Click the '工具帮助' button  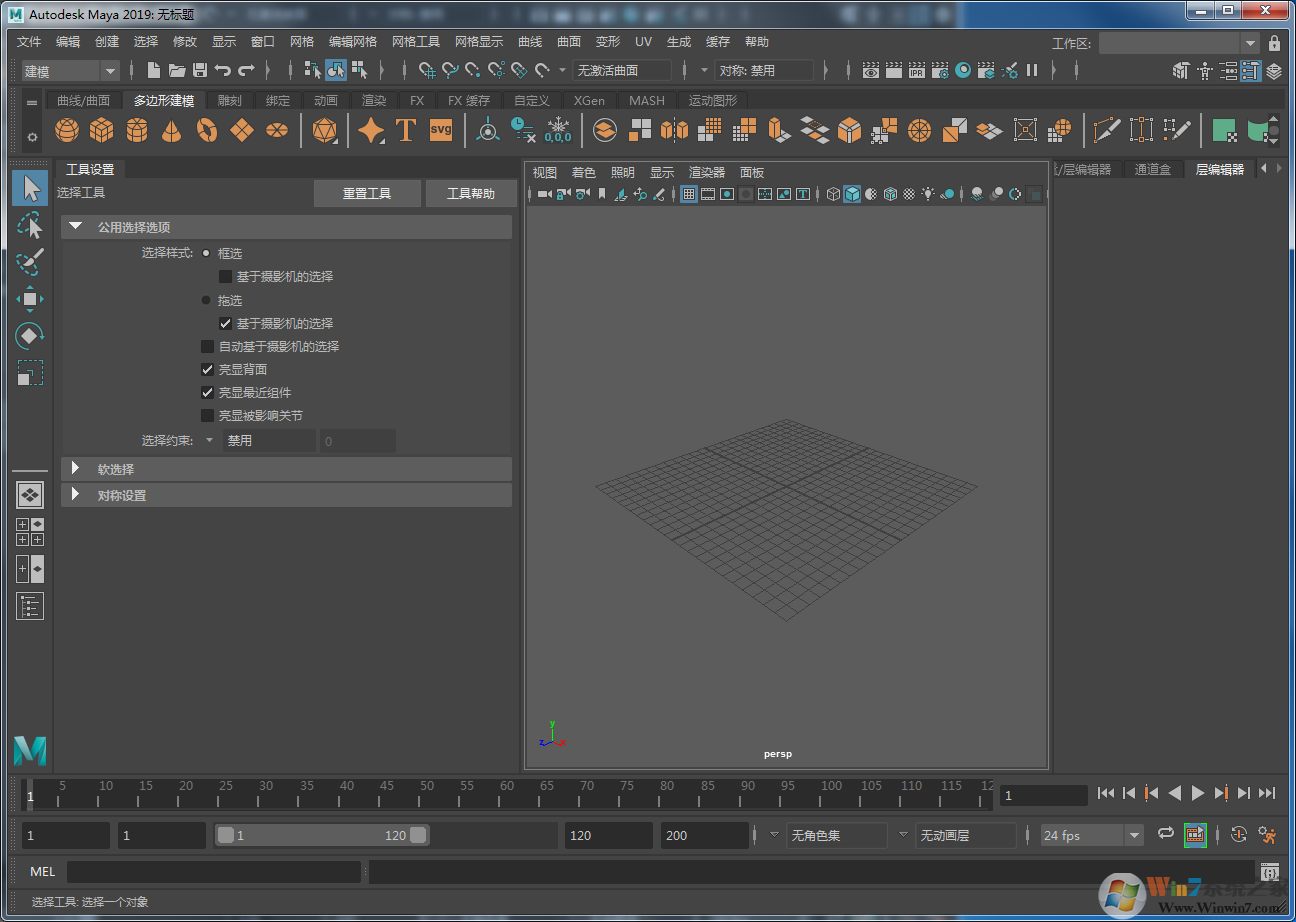click(x=471, y=193)
